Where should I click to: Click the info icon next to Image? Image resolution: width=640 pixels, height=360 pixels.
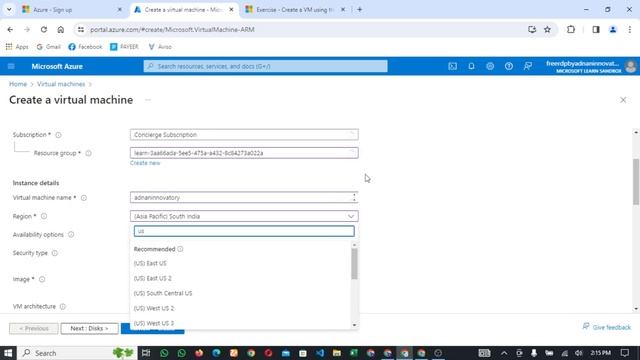[42, 279]
